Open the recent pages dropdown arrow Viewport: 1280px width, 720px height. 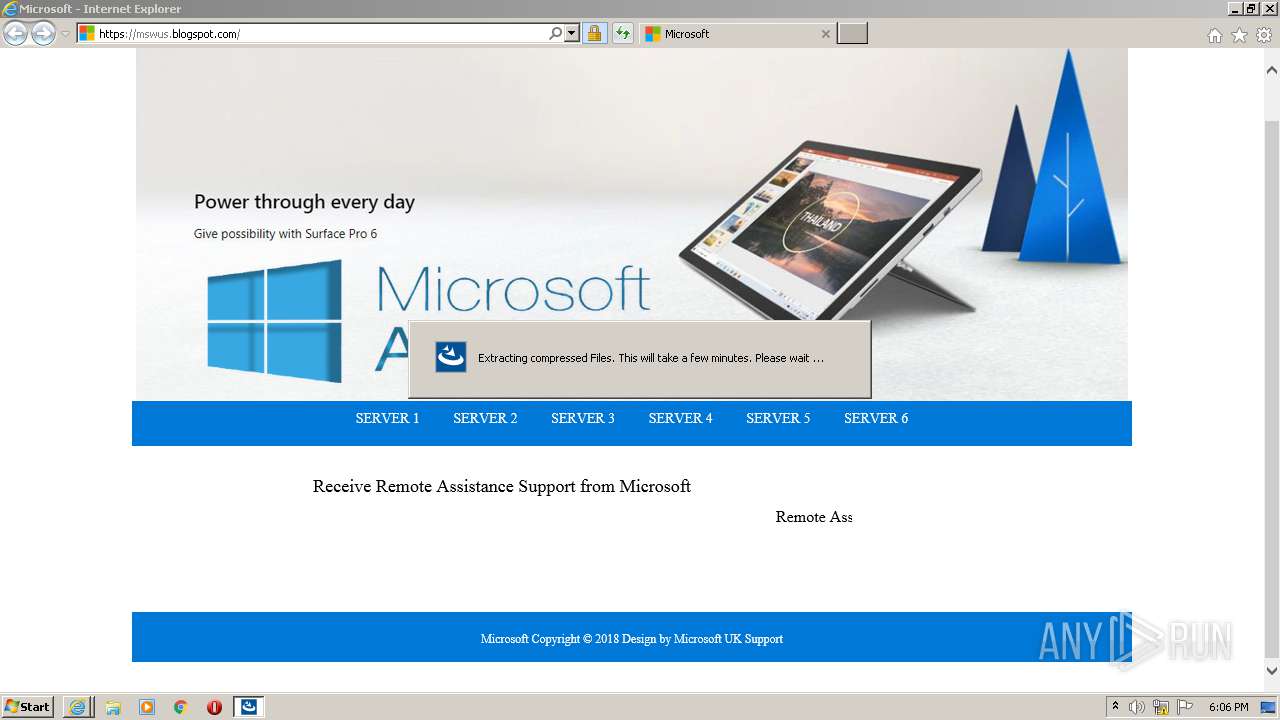[x=65, y=34]
